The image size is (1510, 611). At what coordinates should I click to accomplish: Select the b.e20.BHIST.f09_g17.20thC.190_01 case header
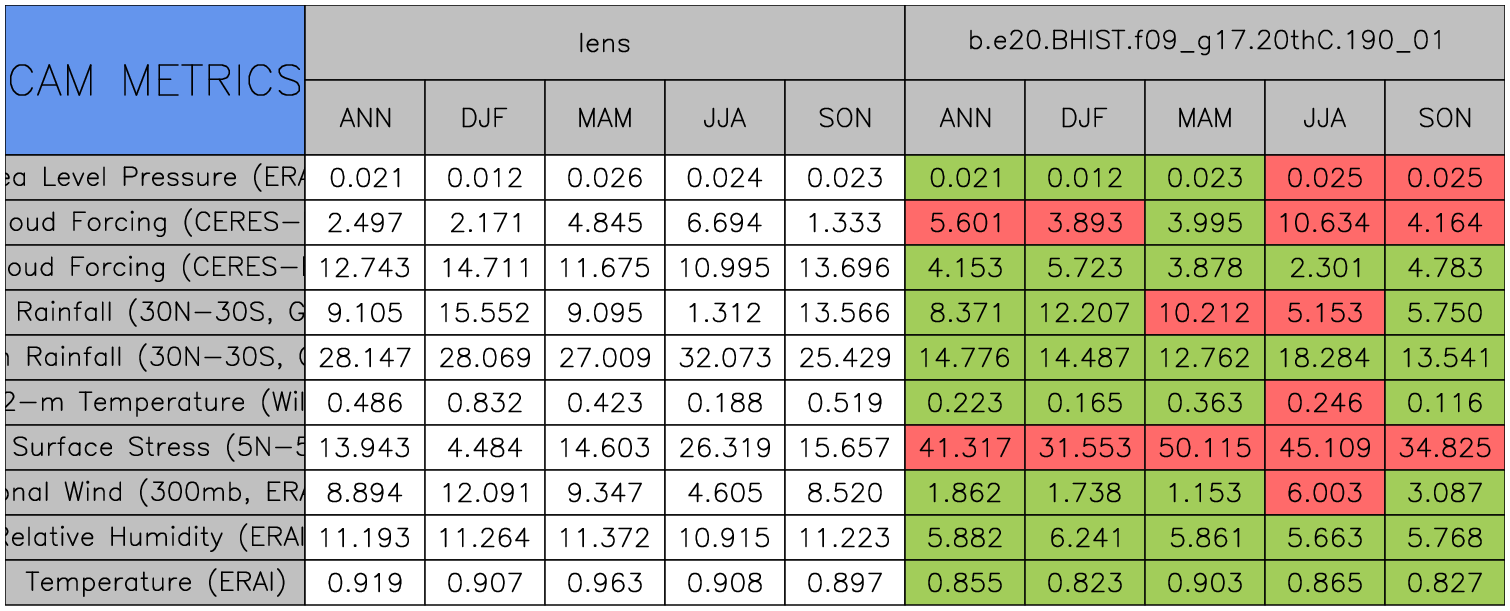click(x=1205, y=42)
